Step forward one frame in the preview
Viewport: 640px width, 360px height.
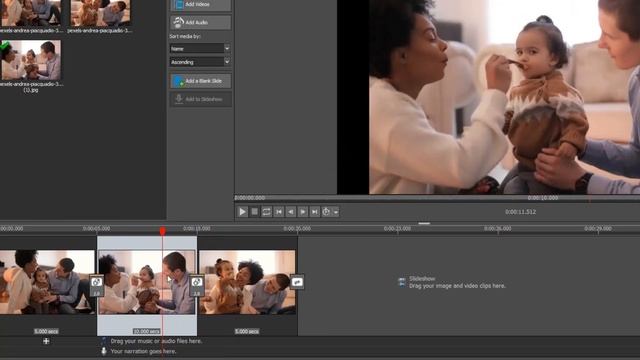(x=302, y=212)
